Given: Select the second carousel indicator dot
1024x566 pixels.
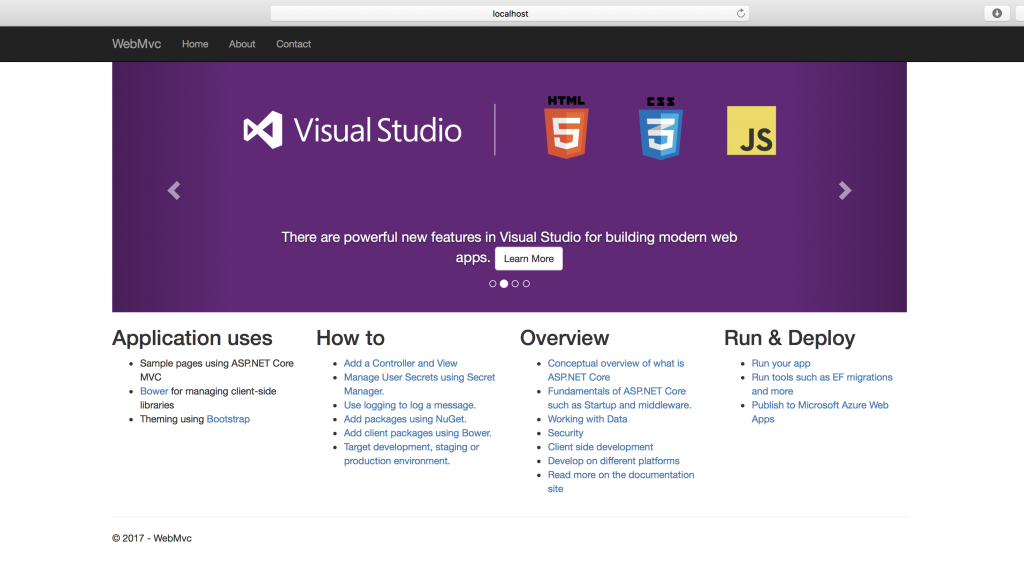Looking at the screenshot, I should (x=504, y=284).
